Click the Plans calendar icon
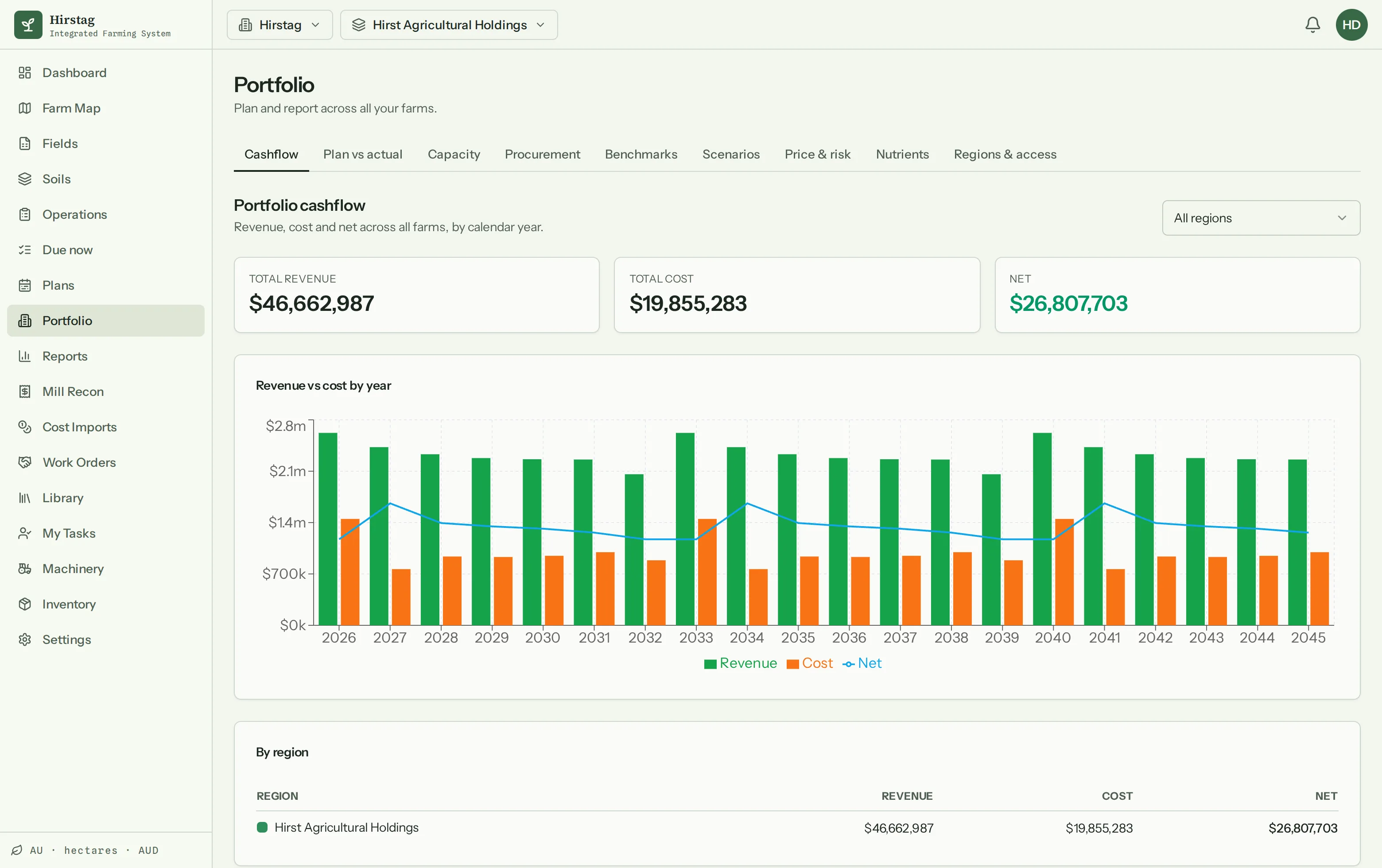 (25, 285)
